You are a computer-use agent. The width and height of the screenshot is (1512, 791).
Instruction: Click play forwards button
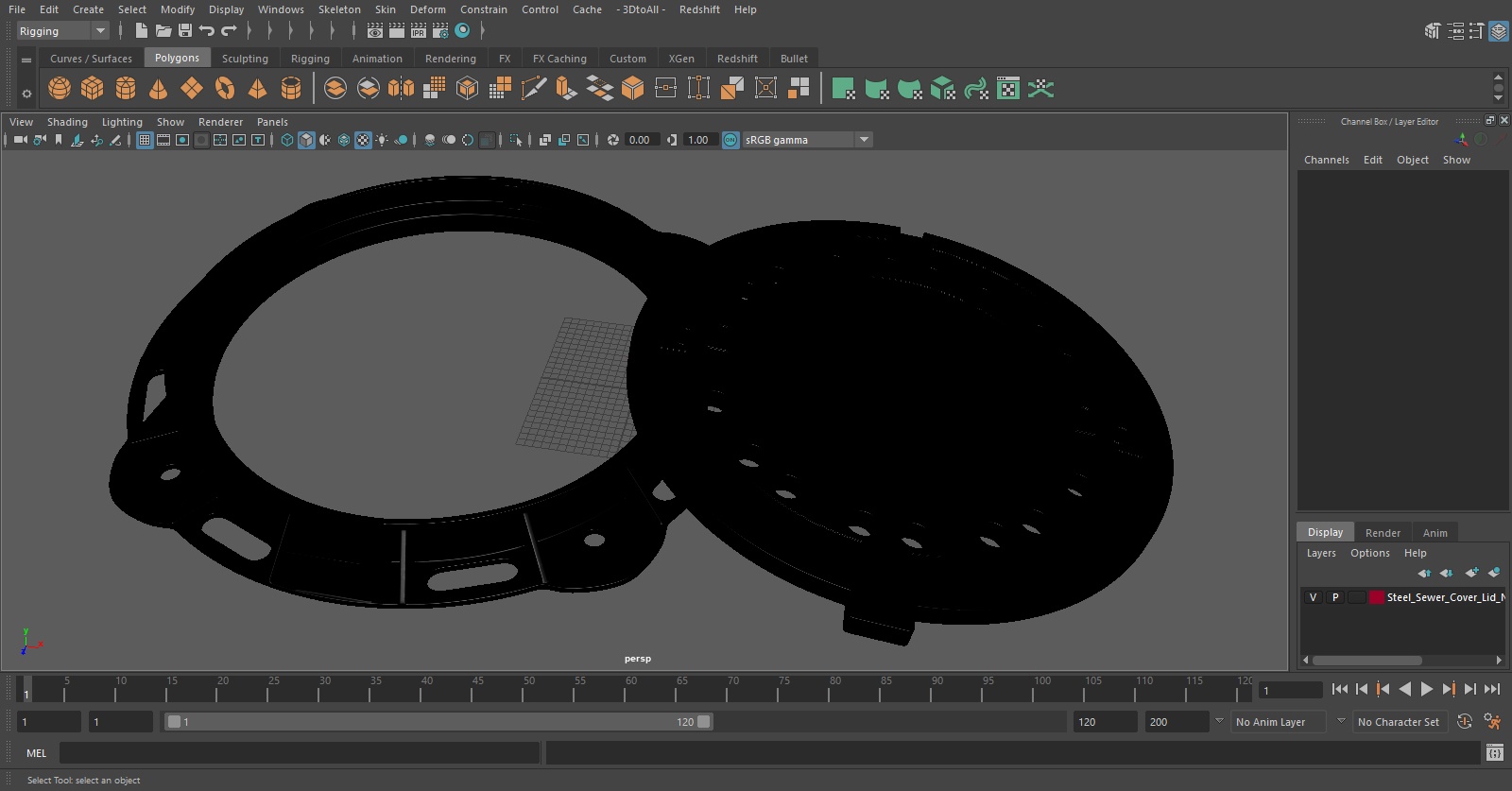coord(1426,689)
